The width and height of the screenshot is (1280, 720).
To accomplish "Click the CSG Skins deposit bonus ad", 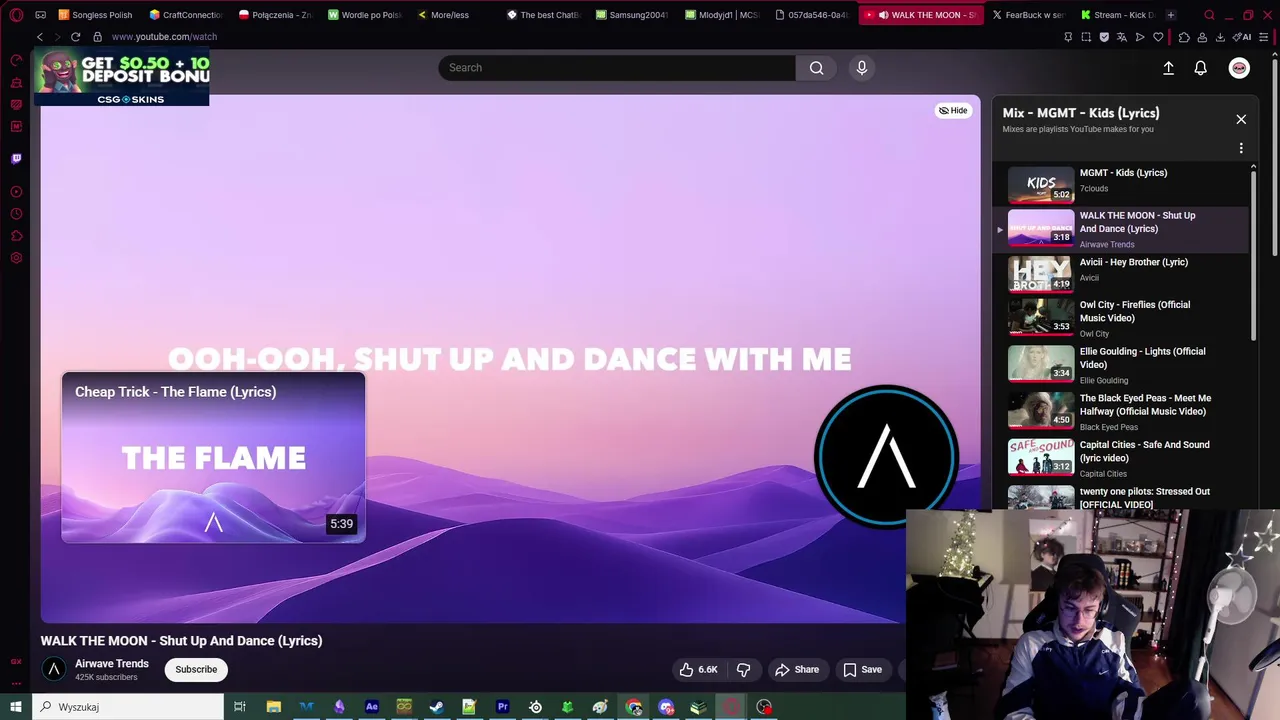I will 122,76.
